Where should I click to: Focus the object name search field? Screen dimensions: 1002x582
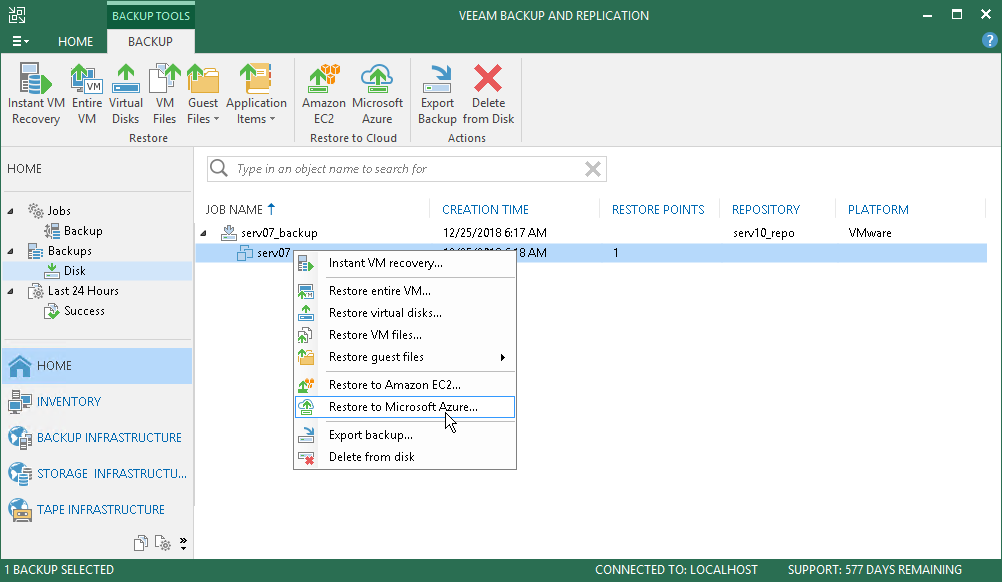pyautogui.click(x=406, y=169)
